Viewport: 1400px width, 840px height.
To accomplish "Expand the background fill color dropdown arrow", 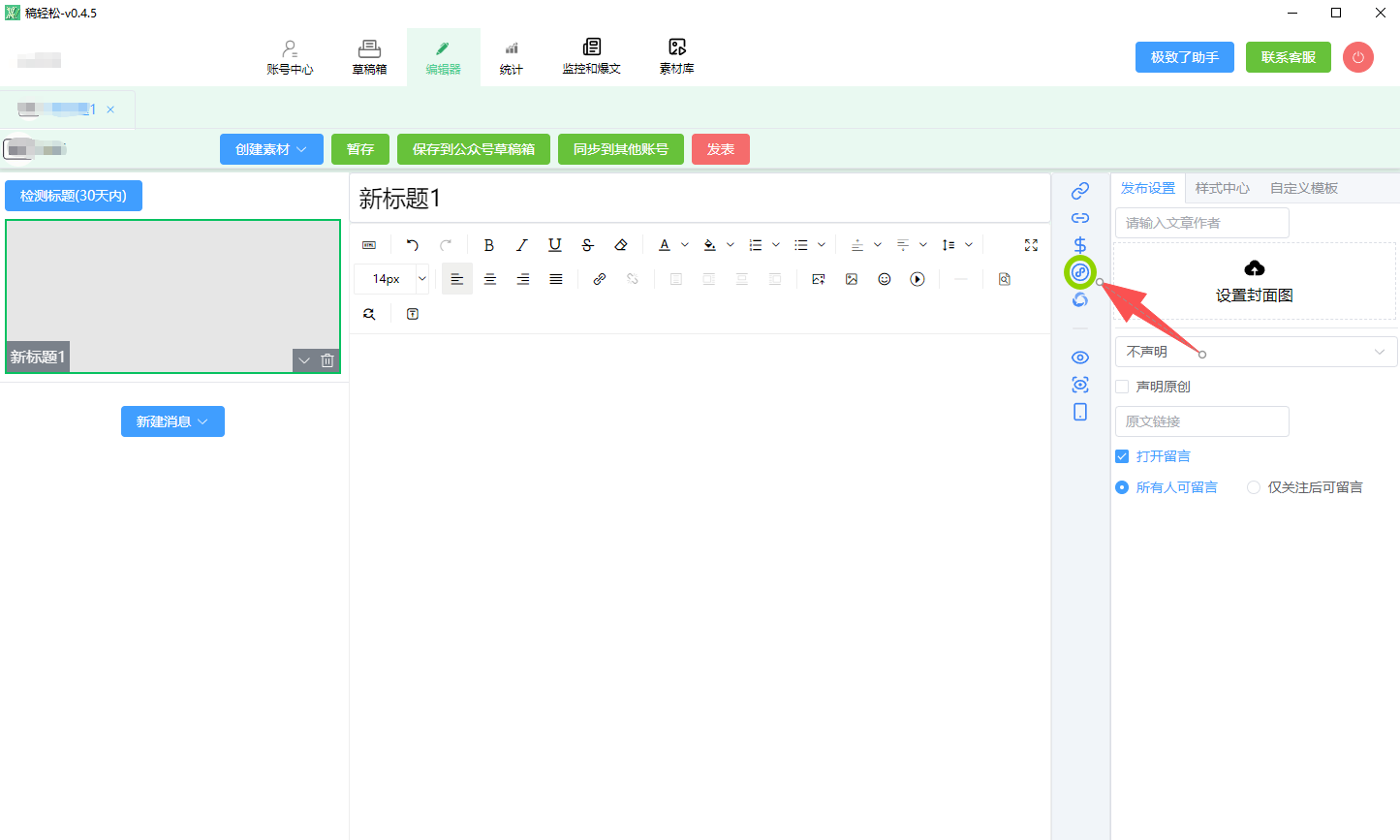I will point(731,245).
